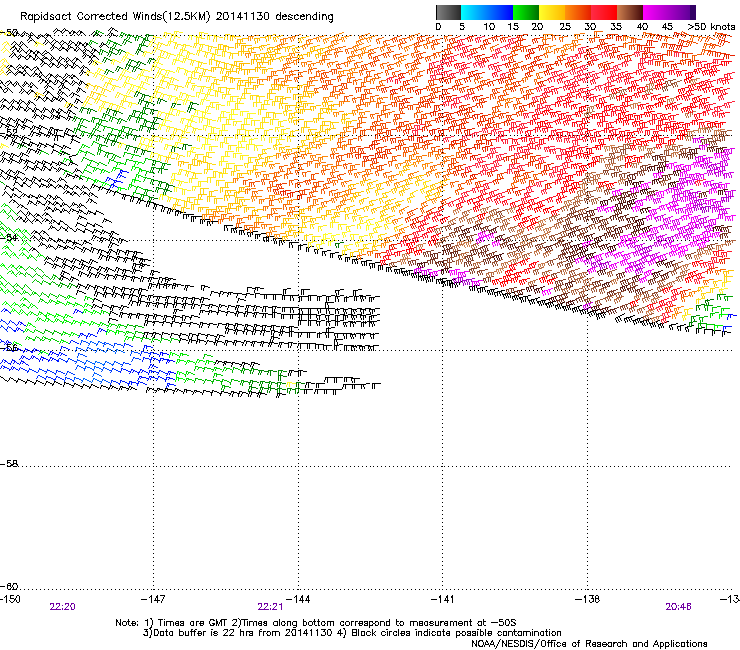Click the Rapidscat Corrected Winds title text

[x=177, y=16]
